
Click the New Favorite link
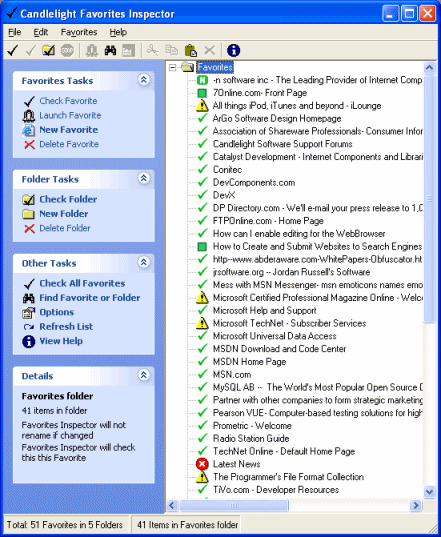pos(68,130)
